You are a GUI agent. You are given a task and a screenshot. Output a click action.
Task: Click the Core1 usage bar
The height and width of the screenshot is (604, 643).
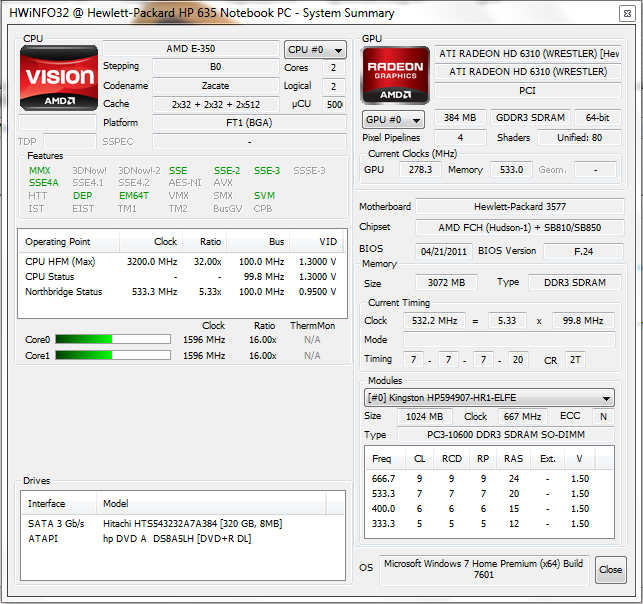(x=113, y=355)
